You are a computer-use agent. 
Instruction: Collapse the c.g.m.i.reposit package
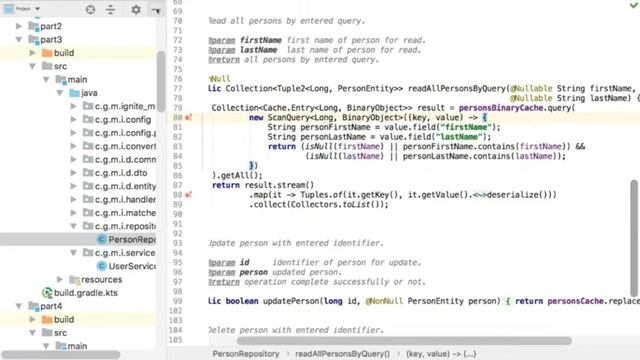[73, 226]
